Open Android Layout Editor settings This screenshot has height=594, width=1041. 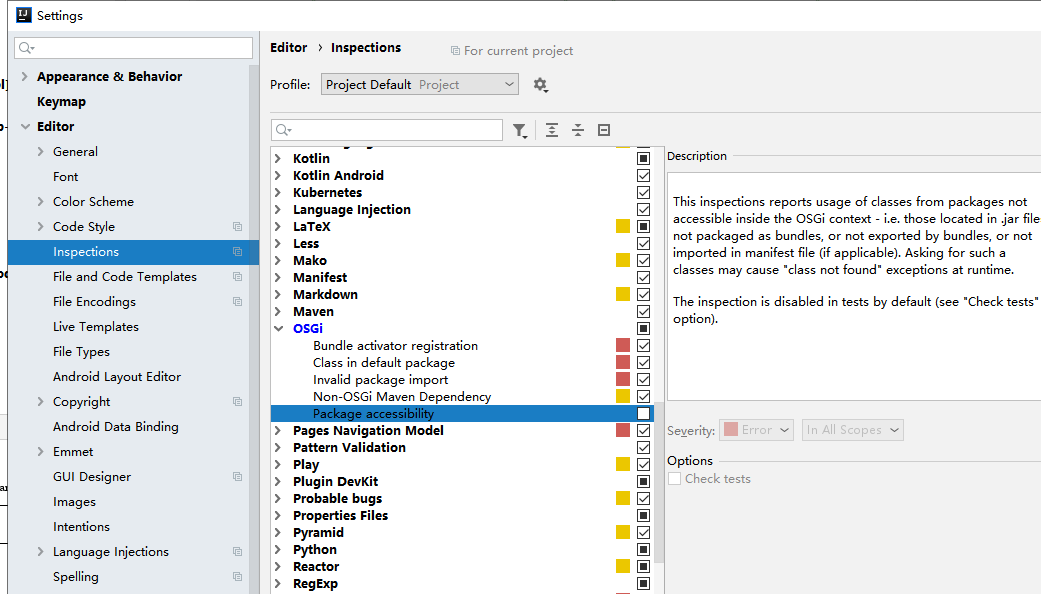[x=117, y=377]
